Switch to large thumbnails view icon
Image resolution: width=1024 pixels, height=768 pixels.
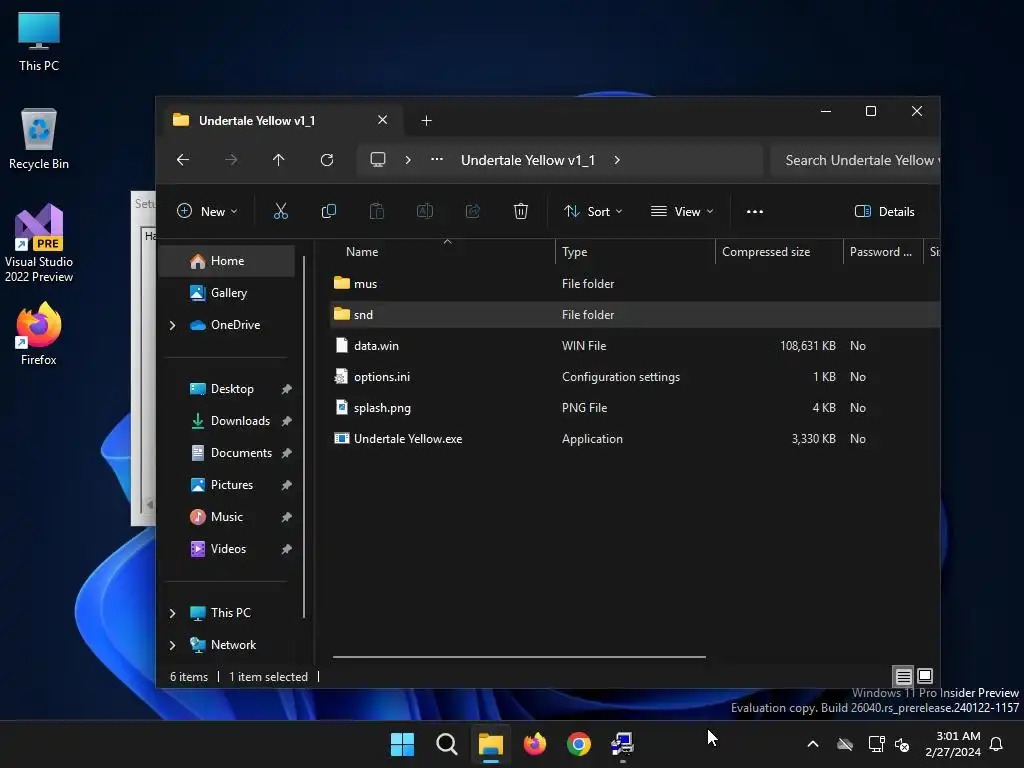[x=925, y=676]
